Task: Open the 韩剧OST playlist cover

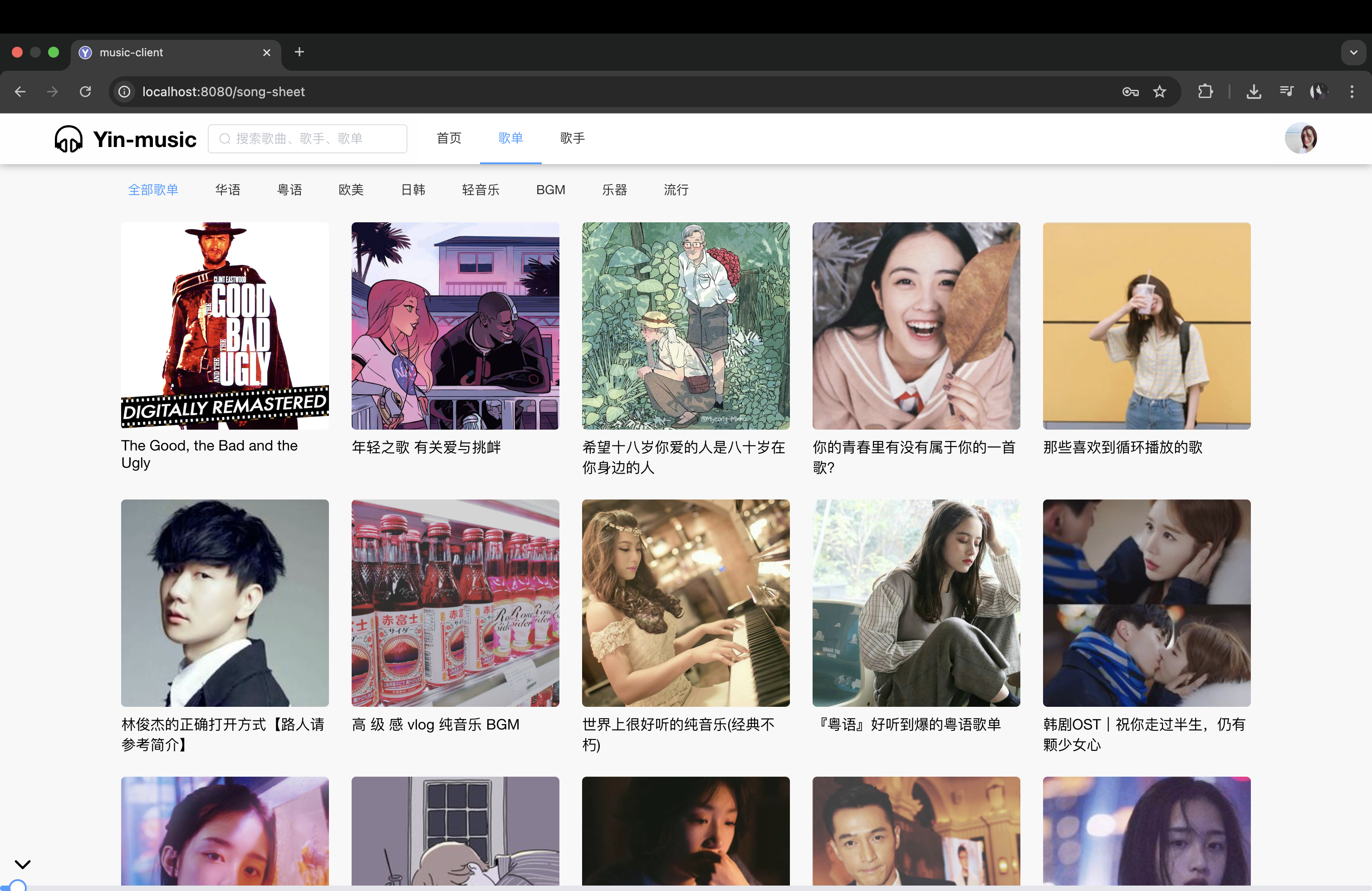Action: [x=1147, y=603]
